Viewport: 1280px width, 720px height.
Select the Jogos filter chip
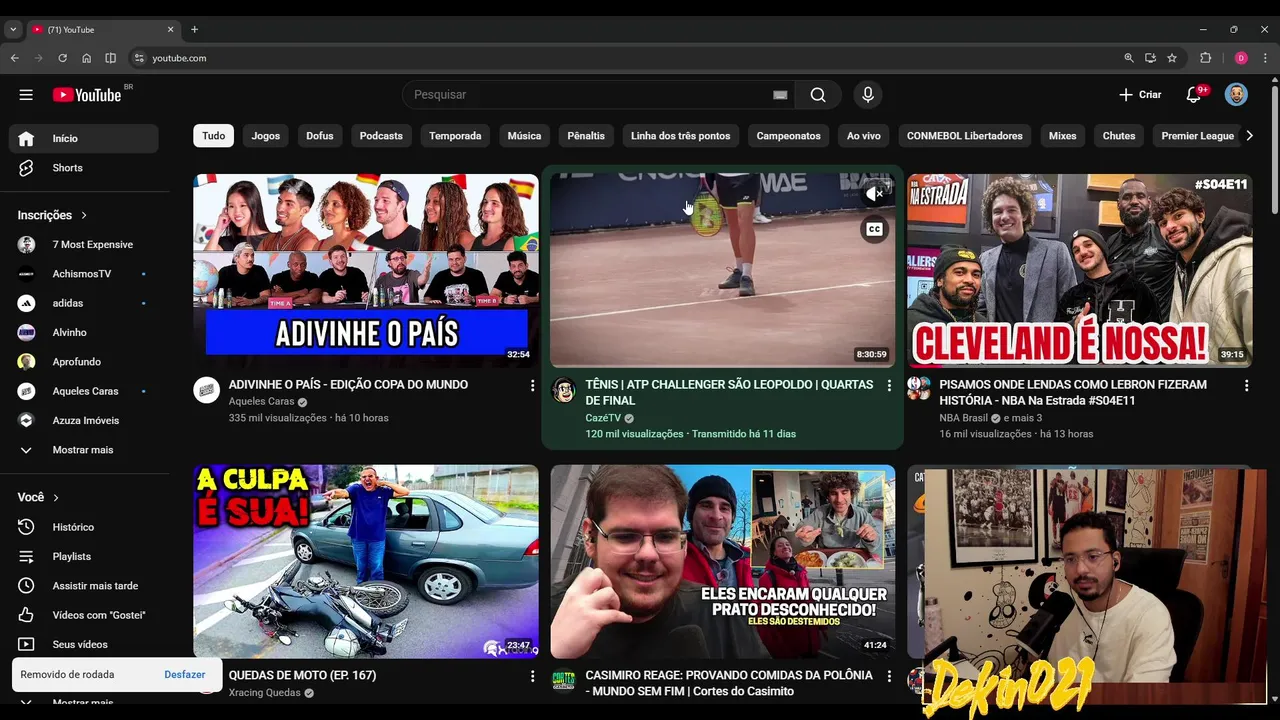click(x=266, y=136)
